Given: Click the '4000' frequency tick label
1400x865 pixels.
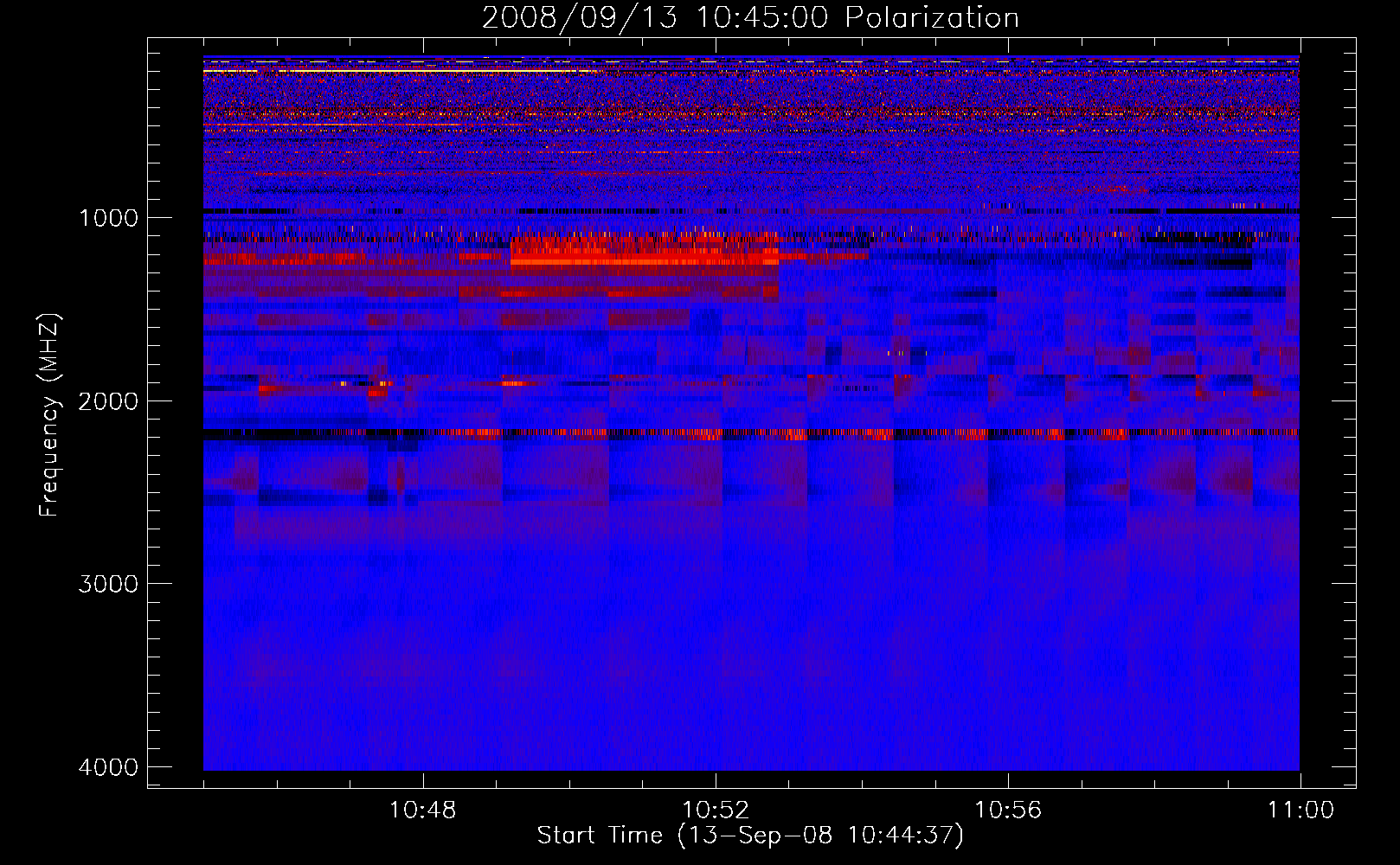Looking at the screenshot, I should click(x=108, y=766).
